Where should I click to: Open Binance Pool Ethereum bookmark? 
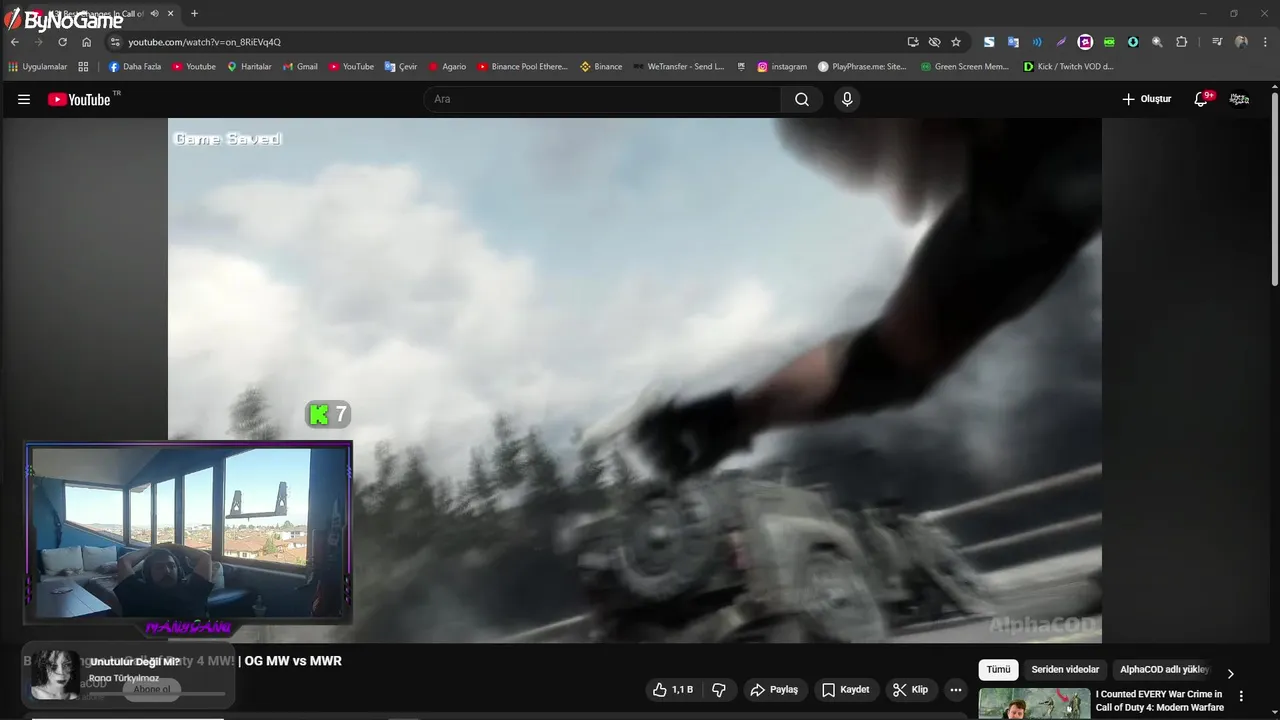522,67
